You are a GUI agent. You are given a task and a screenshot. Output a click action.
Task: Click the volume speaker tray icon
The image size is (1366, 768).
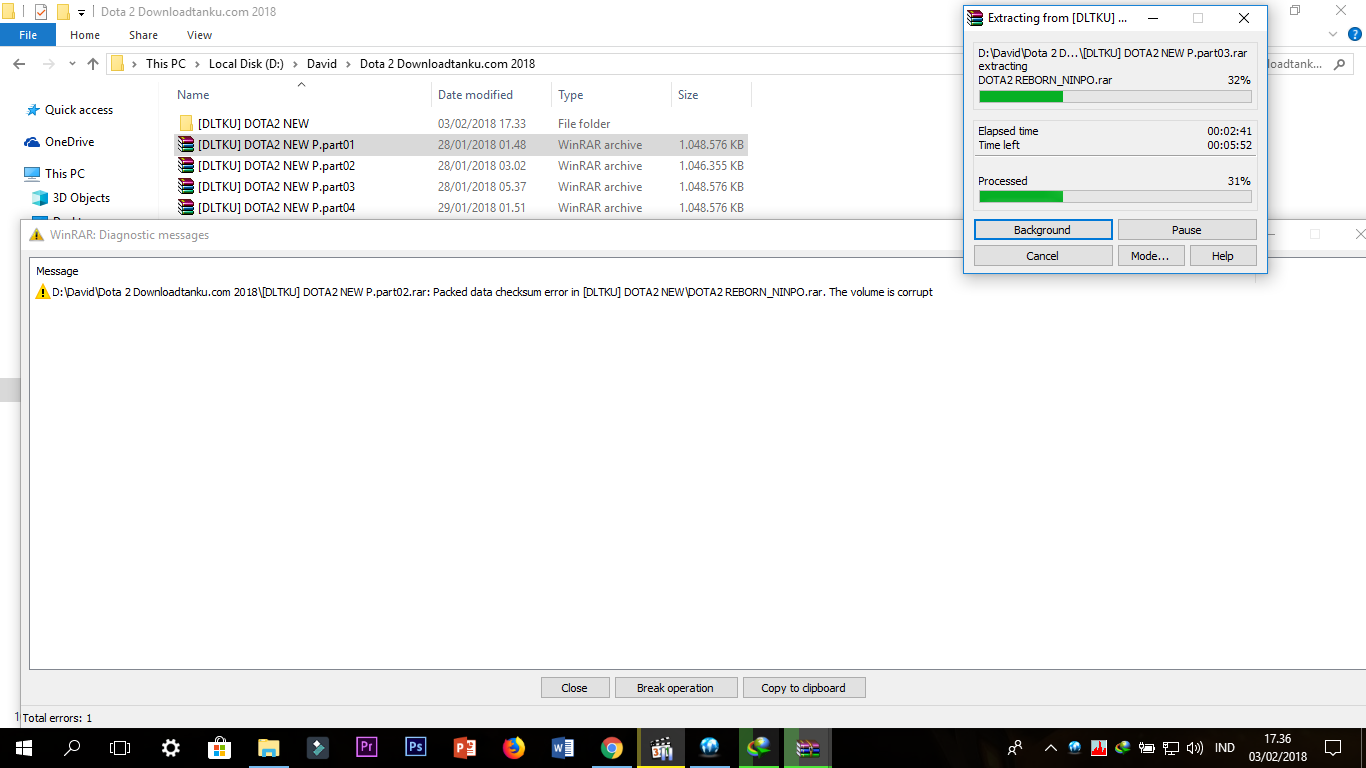(x=1195, y=748)
